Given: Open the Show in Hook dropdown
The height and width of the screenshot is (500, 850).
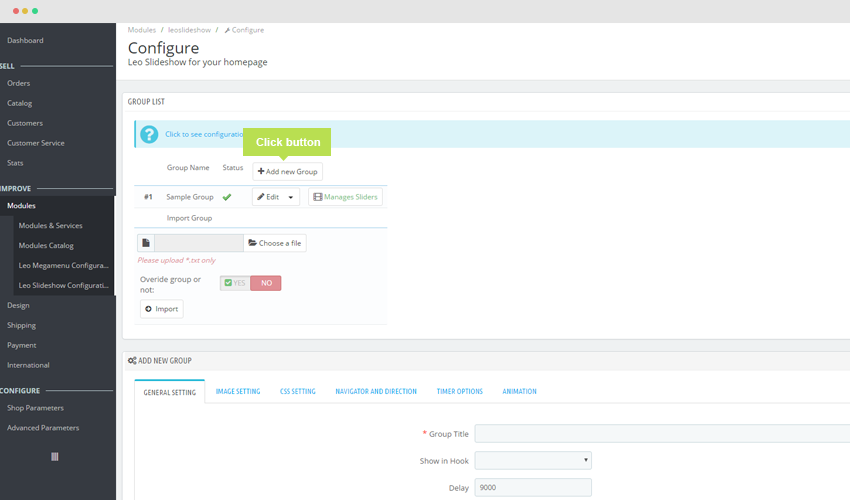Looking at the screenshot, I should click(533, 460).
